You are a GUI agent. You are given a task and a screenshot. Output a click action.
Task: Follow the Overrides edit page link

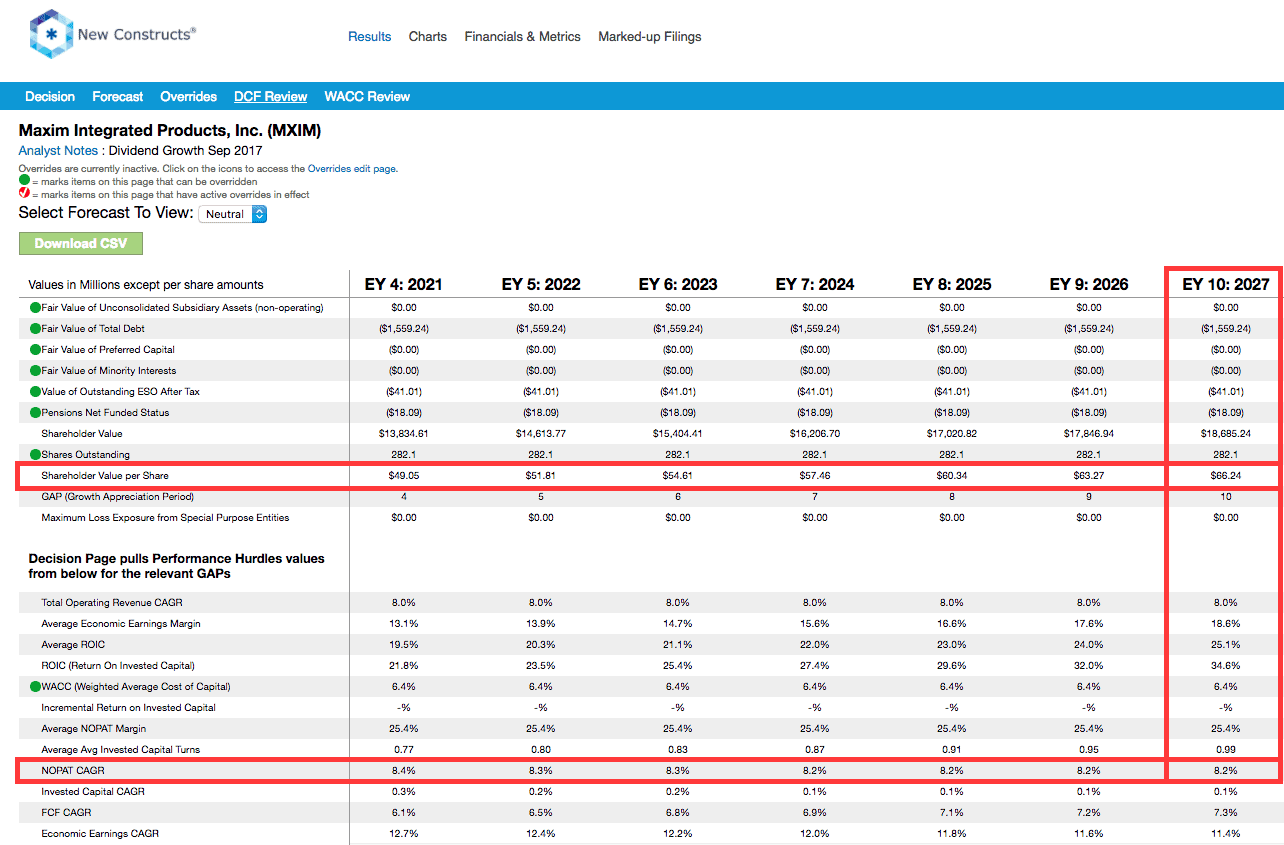[x=353, y=169]
